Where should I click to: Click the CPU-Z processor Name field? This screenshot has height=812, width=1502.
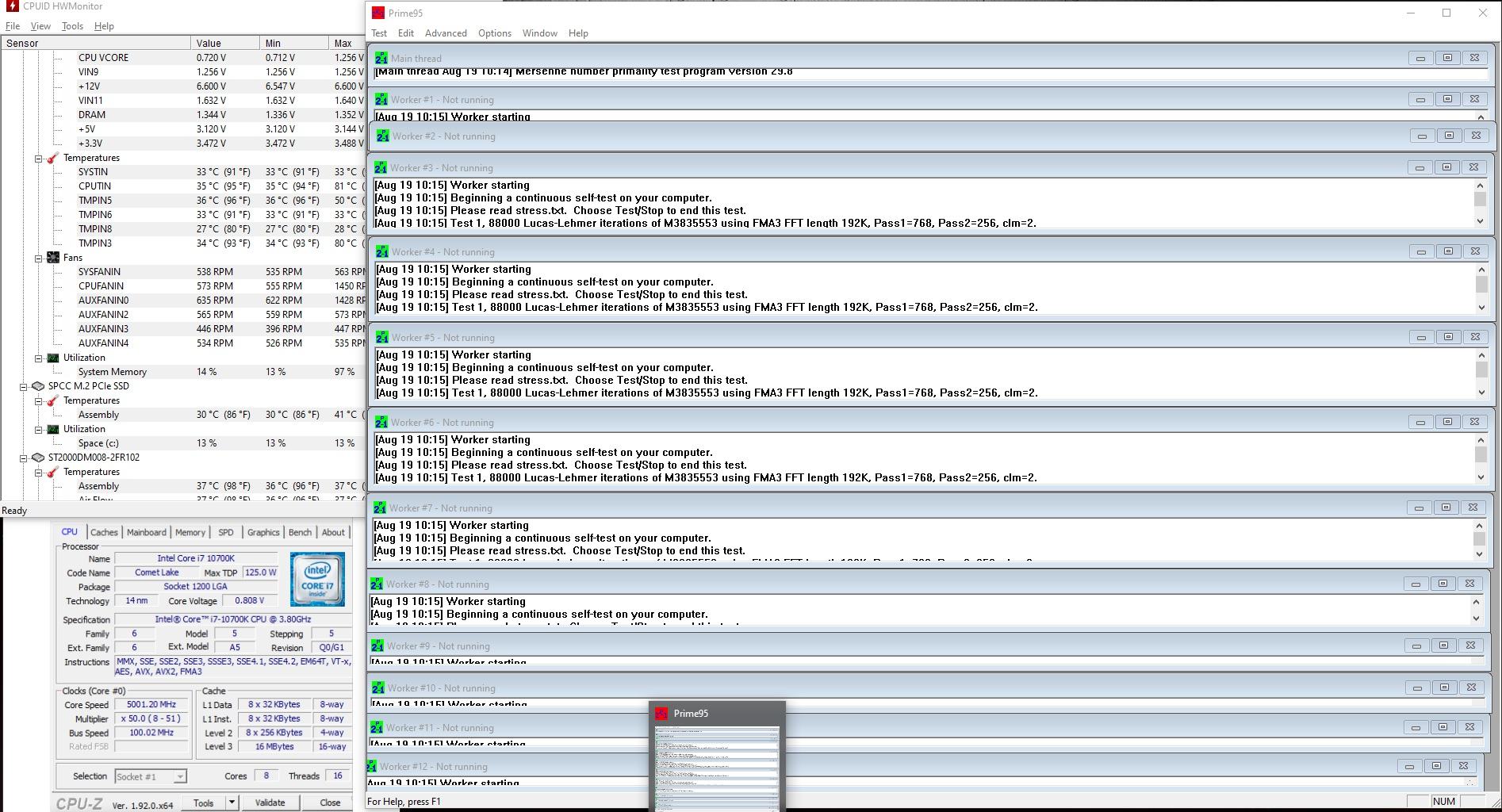click(196, 558)
